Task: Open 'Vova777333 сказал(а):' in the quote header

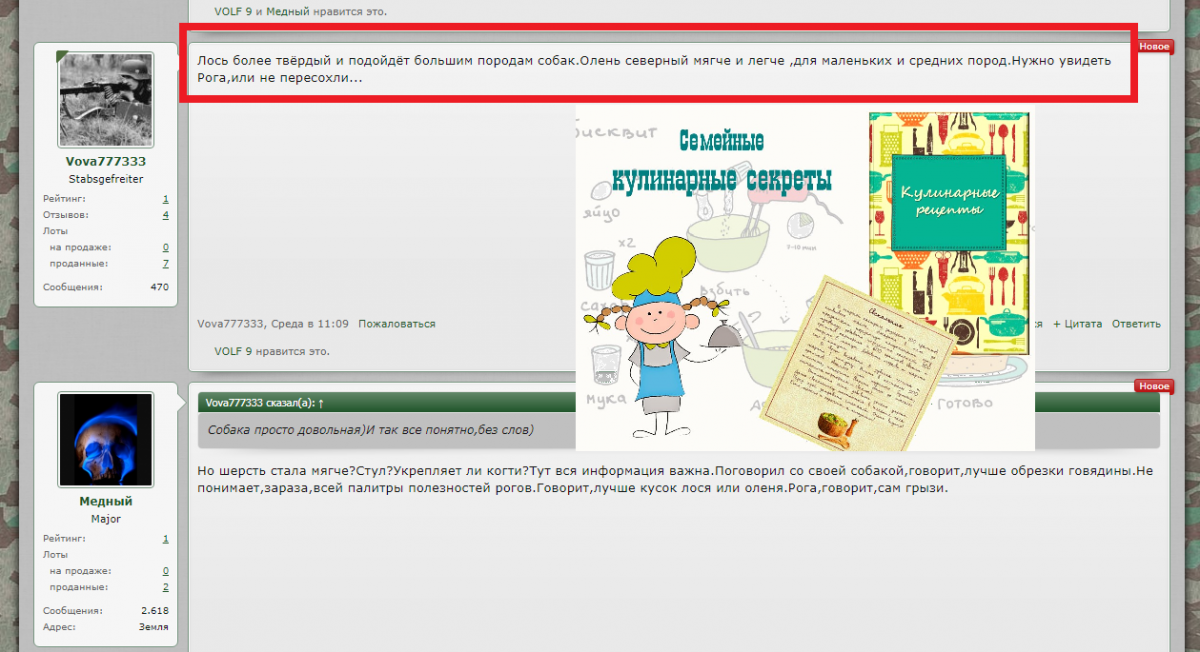Action: [x=259, y=403]
